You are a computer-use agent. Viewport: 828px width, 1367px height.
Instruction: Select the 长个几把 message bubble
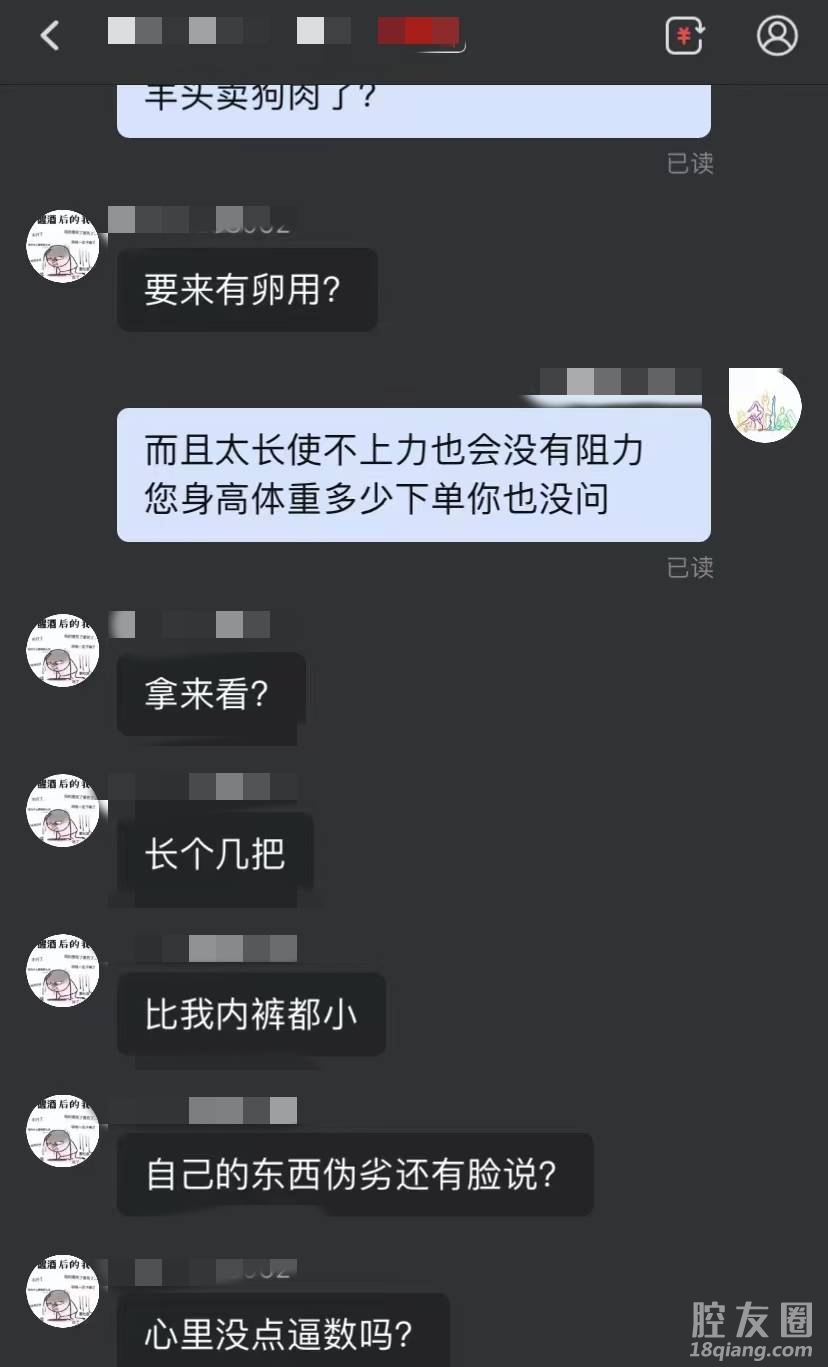(x=215, y=855)
